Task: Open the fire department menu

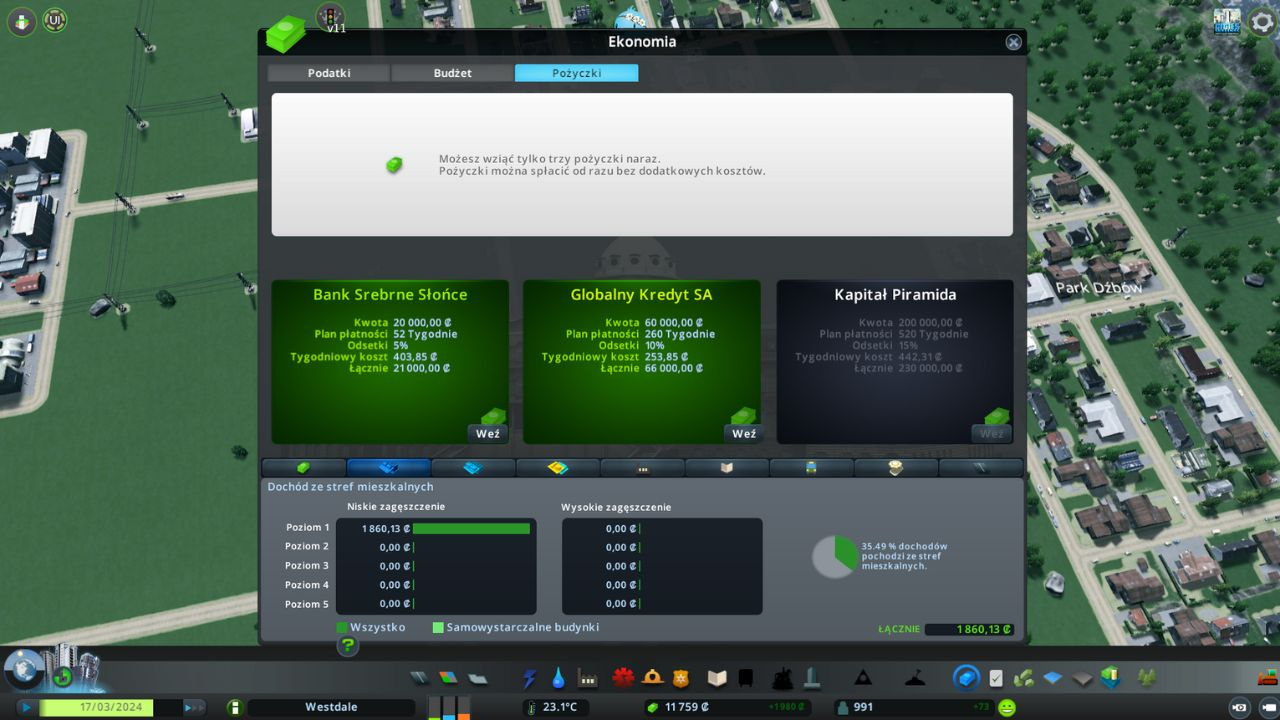Action: pyautogui.click(x=653, y=678)
